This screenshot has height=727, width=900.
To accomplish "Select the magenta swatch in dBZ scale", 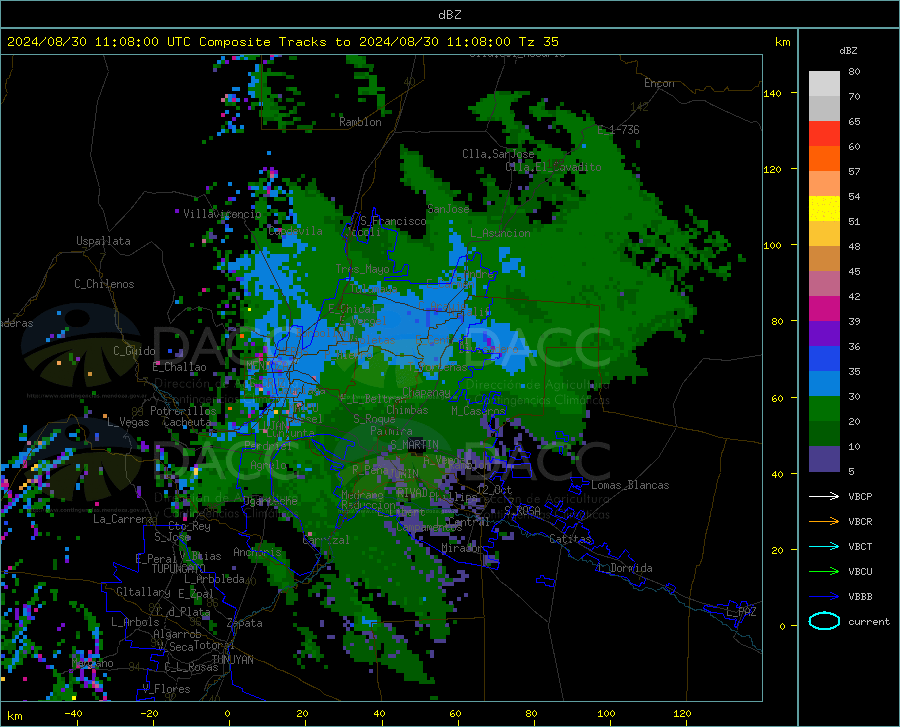I will (x=824, y=309).
